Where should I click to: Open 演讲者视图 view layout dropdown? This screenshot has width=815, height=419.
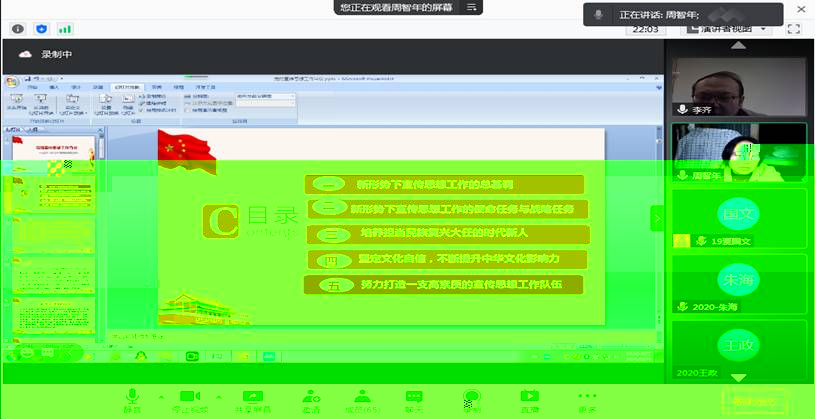click(x=727, y=29)
